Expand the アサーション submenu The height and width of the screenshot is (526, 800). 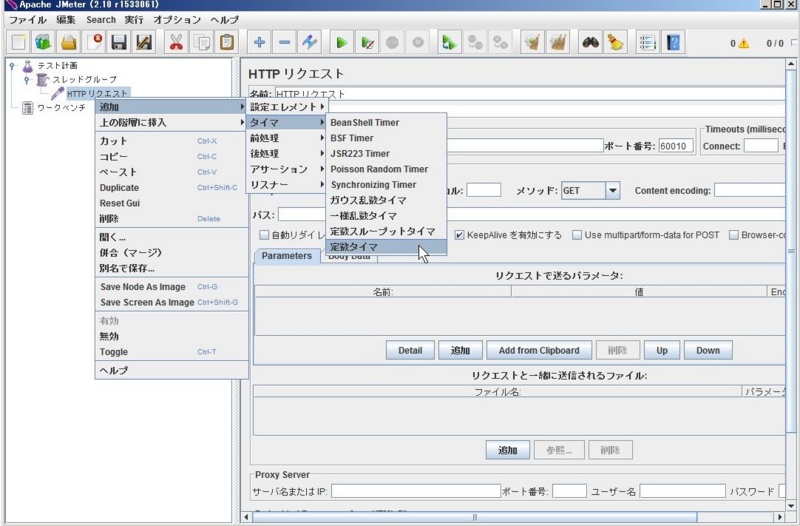click(x=287, y=169)
